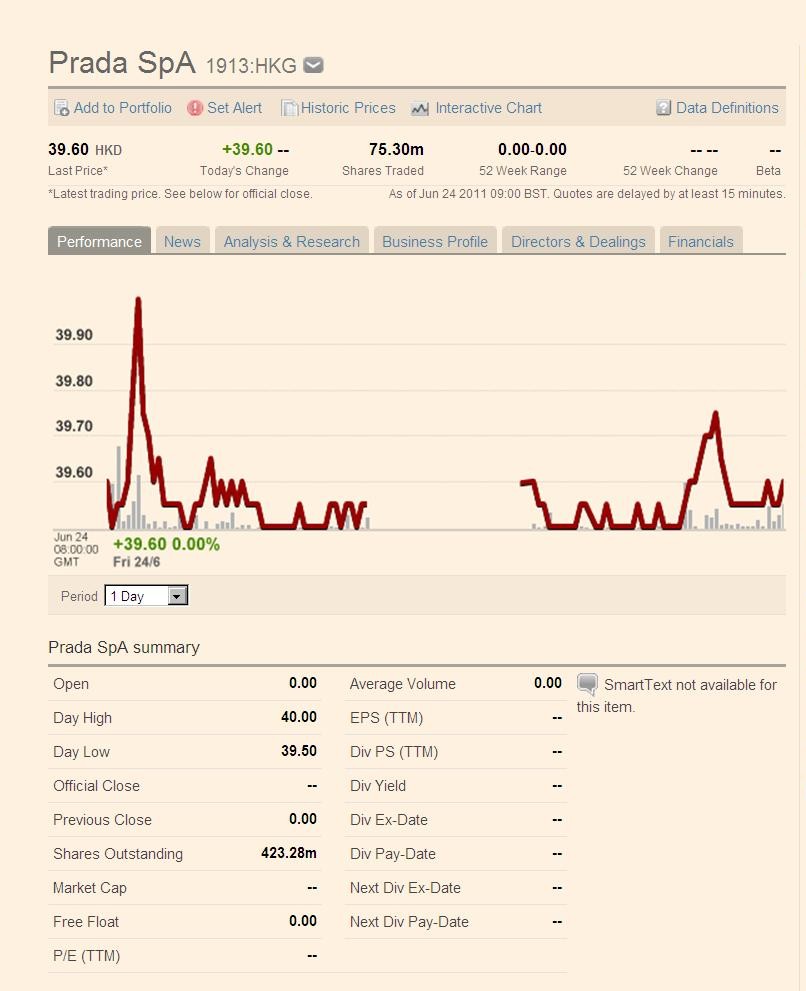Click the +39.60 today's change value
Screen dimensions: 806x991
[x=247, y=150]
